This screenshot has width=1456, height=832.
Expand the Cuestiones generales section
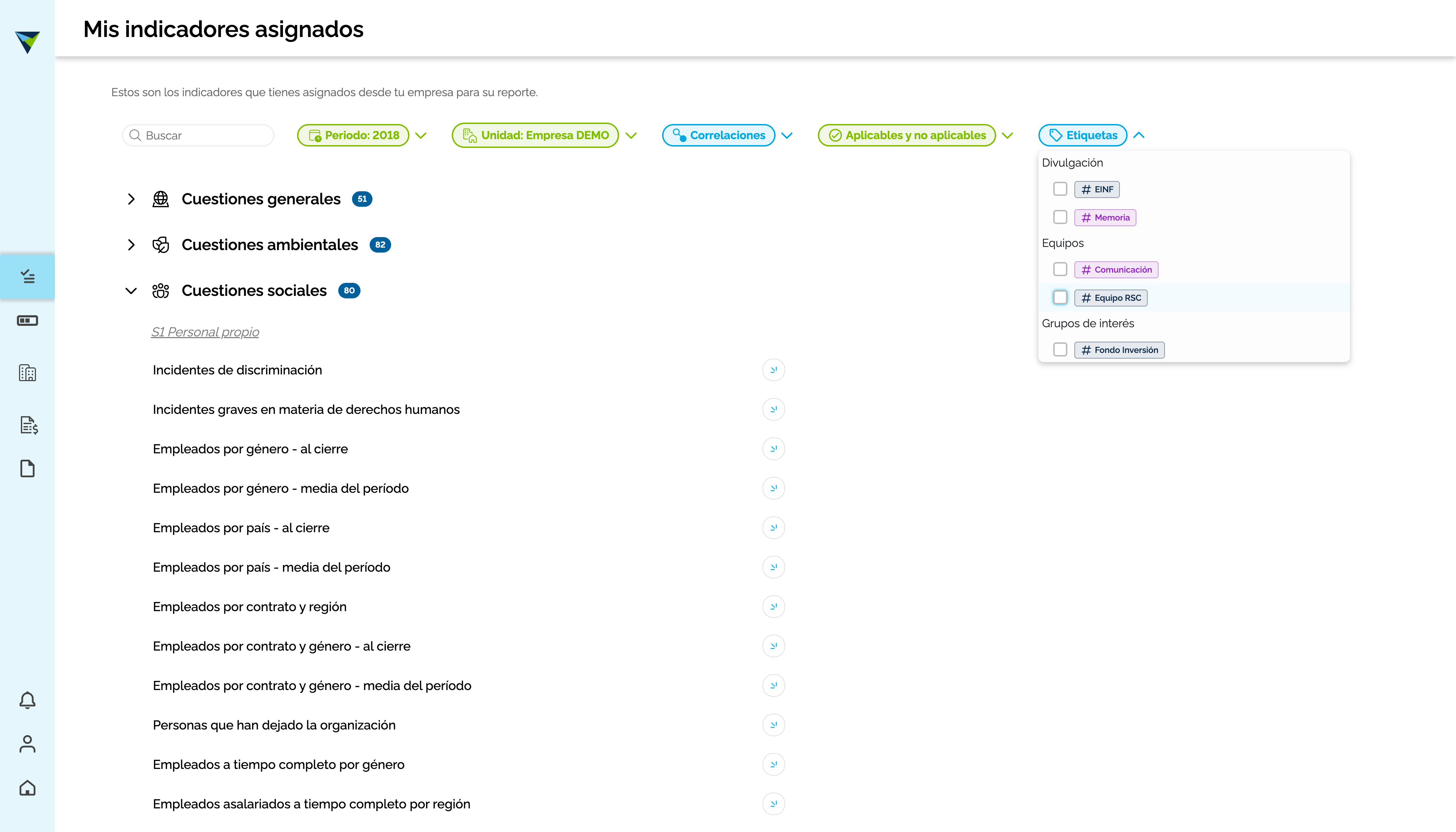[x=131, y=199]
